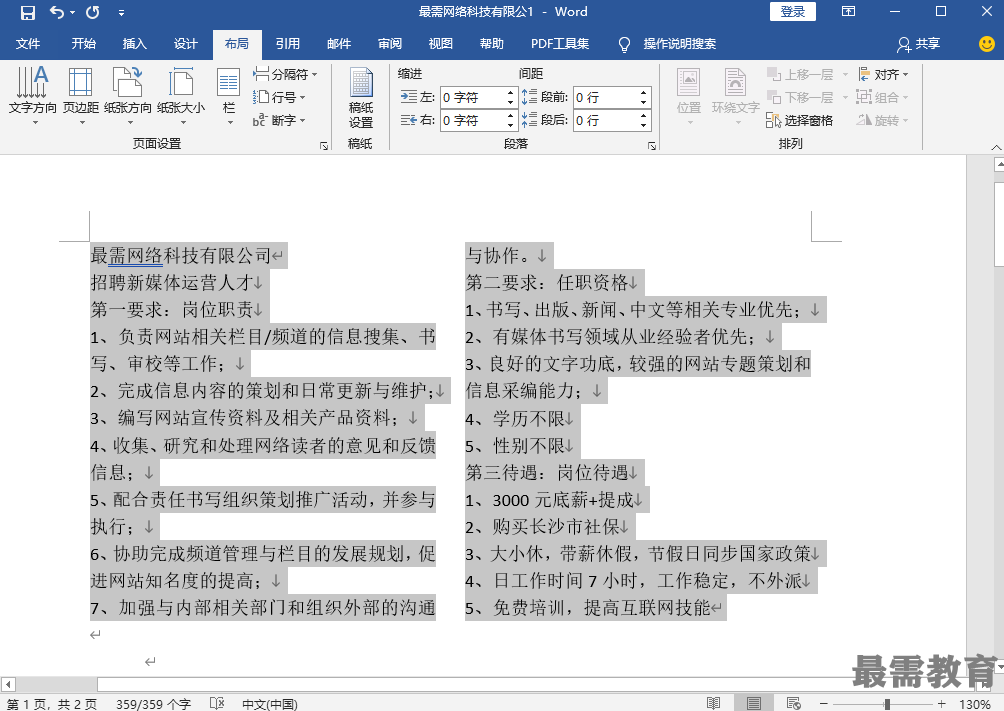Screen dimensions: 1004x711
Task: Click the 段后 spacing after field
Action: click(x=605, y=120)
